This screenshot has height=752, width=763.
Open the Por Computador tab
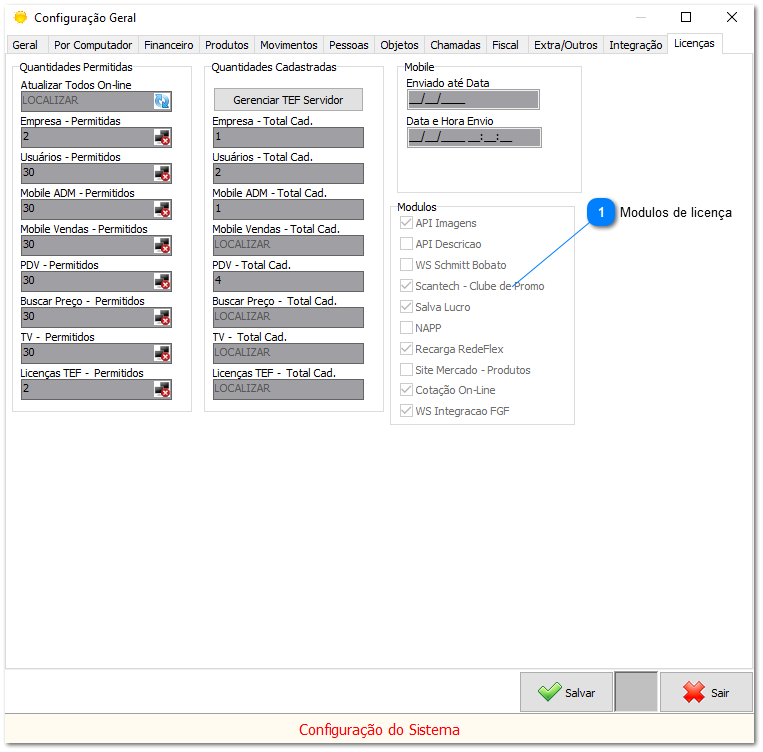tap(93, 45)
